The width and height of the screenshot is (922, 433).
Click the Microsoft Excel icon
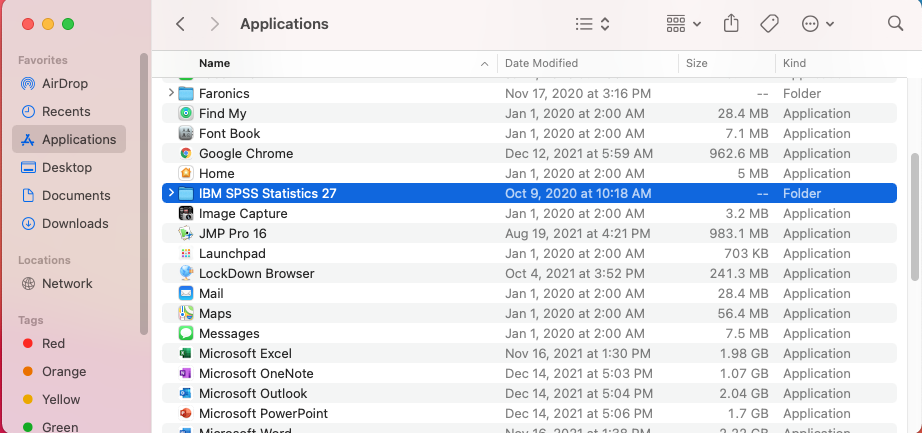(185, 353)
